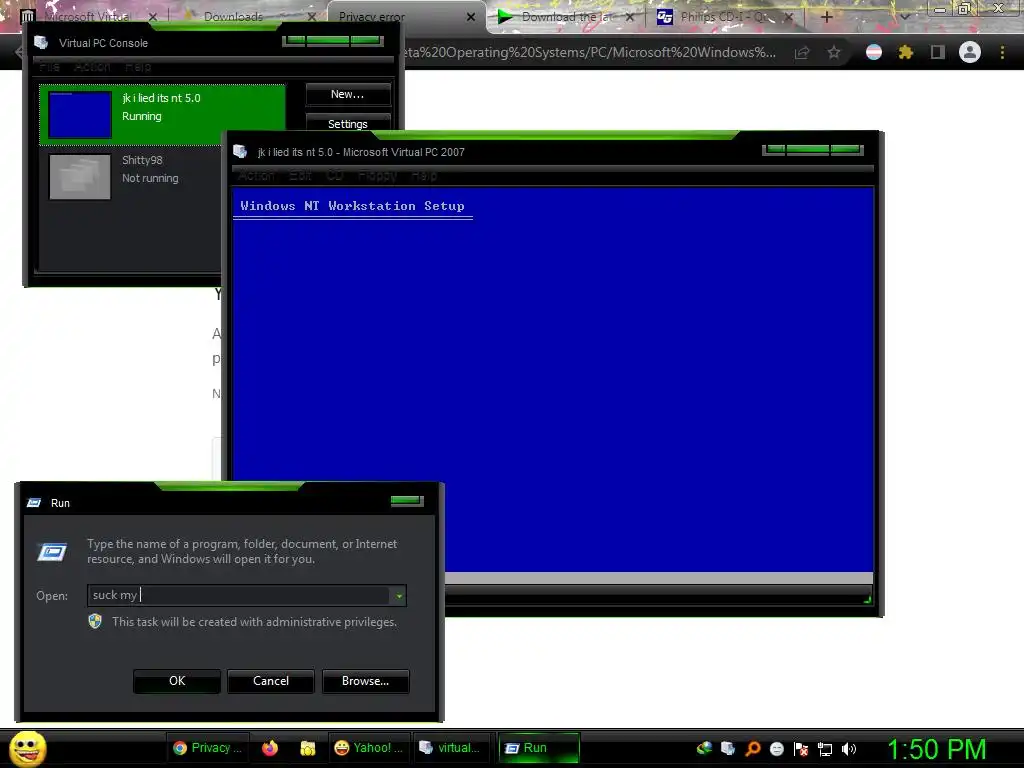Click Browse... in the Run dialog

coord(366,680)
